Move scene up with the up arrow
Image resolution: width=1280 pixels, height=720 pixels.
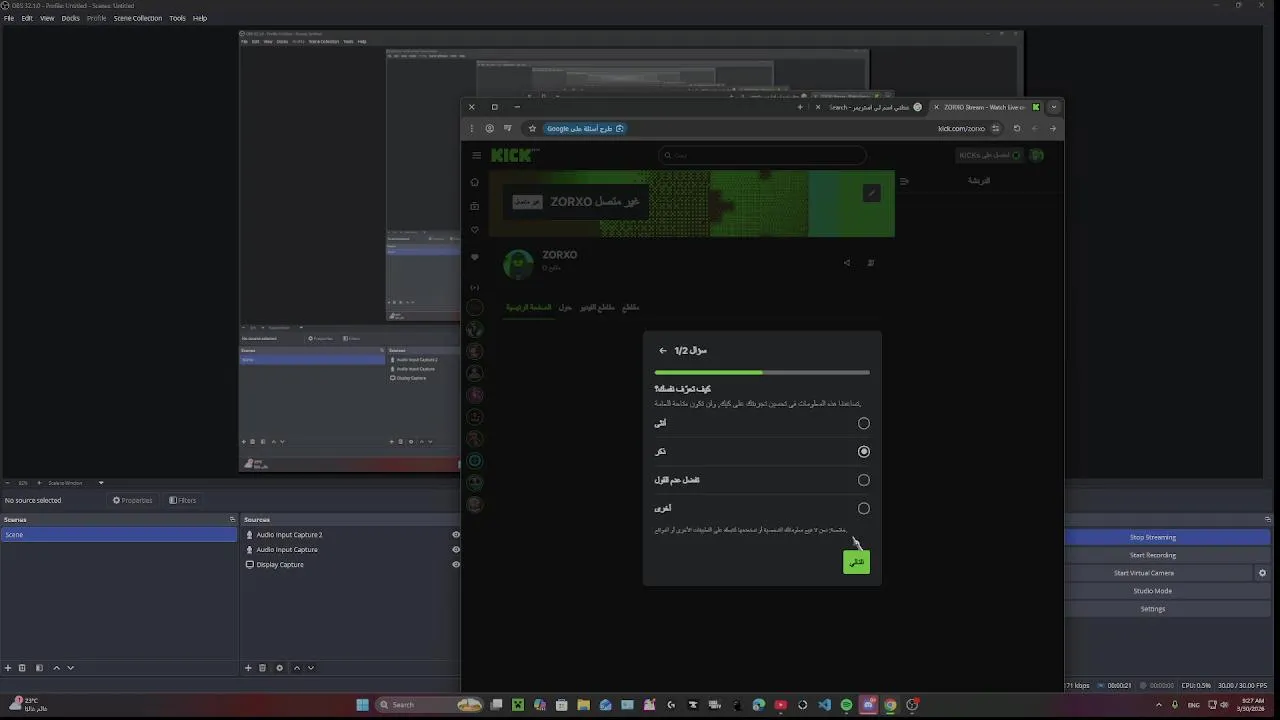(56, 668)
